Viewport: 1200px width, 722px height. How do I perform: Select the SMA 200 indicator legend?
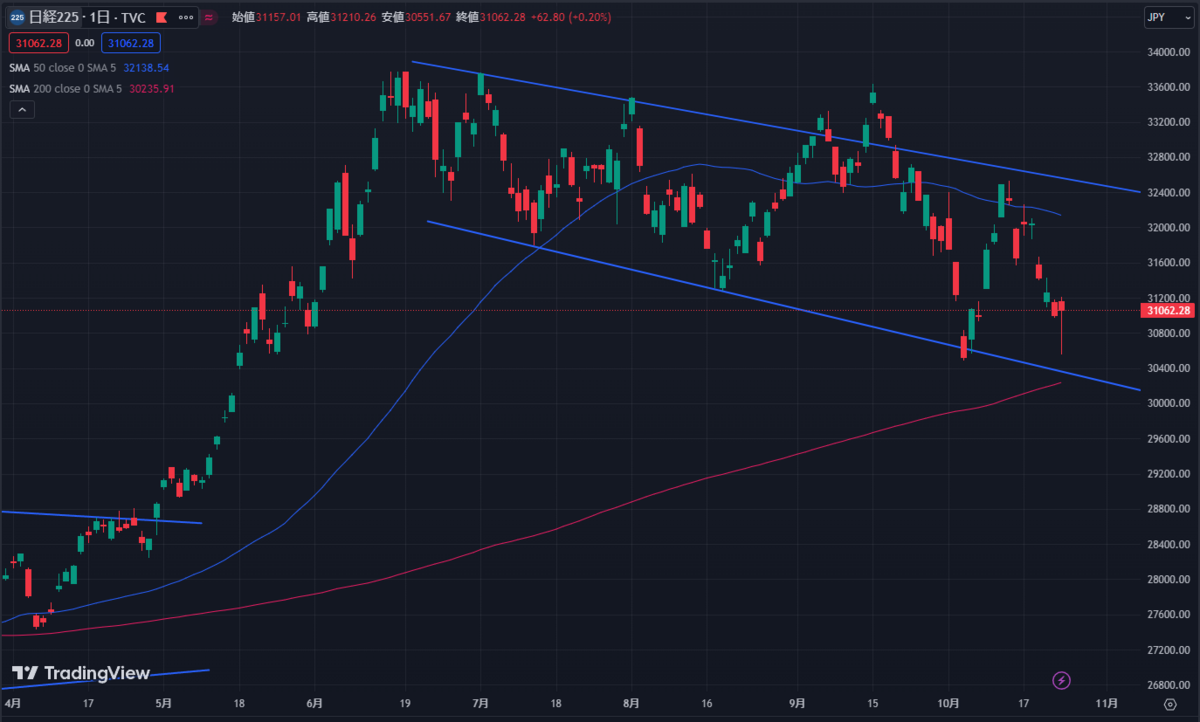coord(66,88)
